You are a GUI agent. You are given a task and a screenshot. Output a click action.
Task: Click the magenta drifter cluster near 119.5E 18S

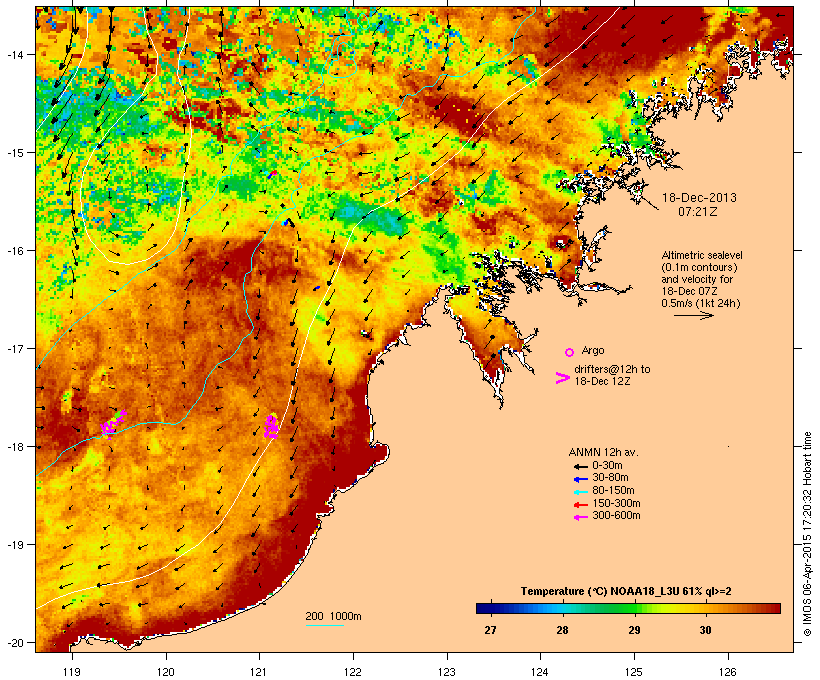point(113,423)
